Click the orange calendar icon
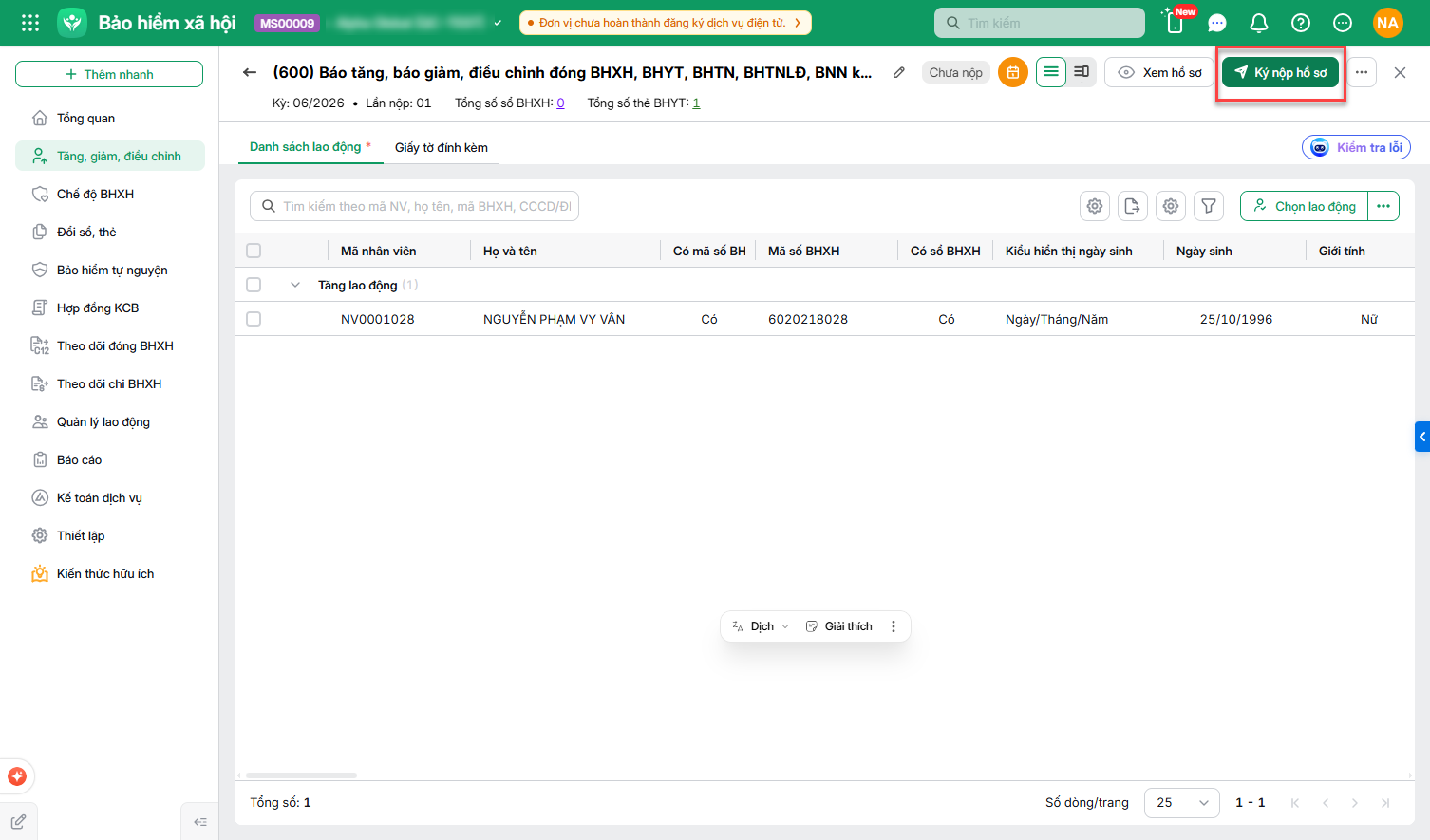The height and width of the screenshot is (840, 1430). 1013,72
